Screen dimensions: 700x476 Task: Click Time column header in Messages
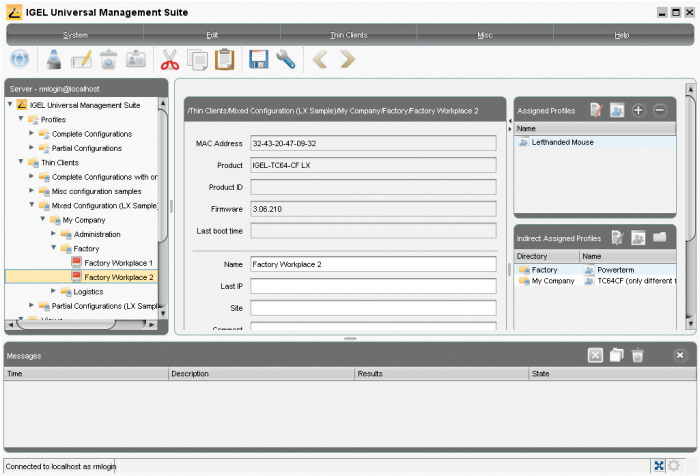tap(86, 374)
